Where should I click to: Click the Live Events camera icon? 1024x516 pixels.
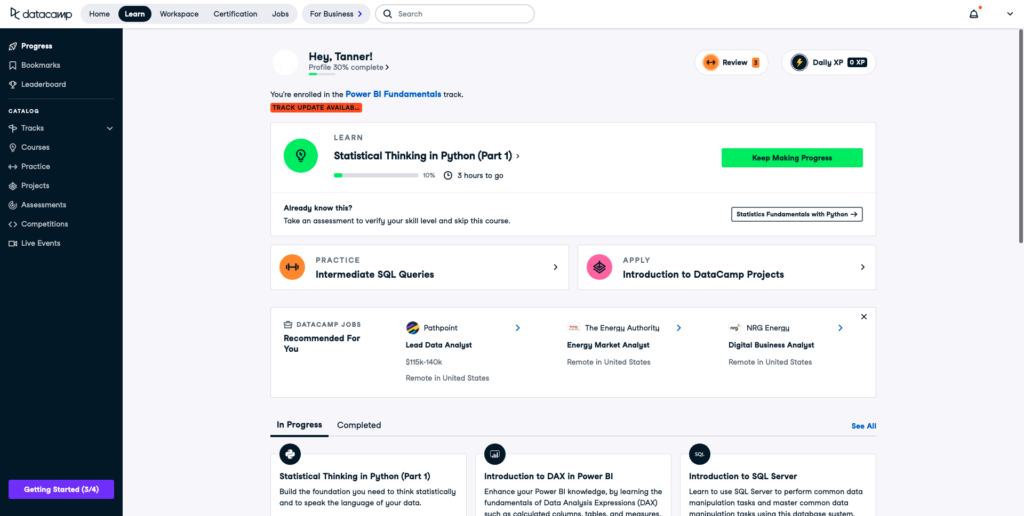13,243
